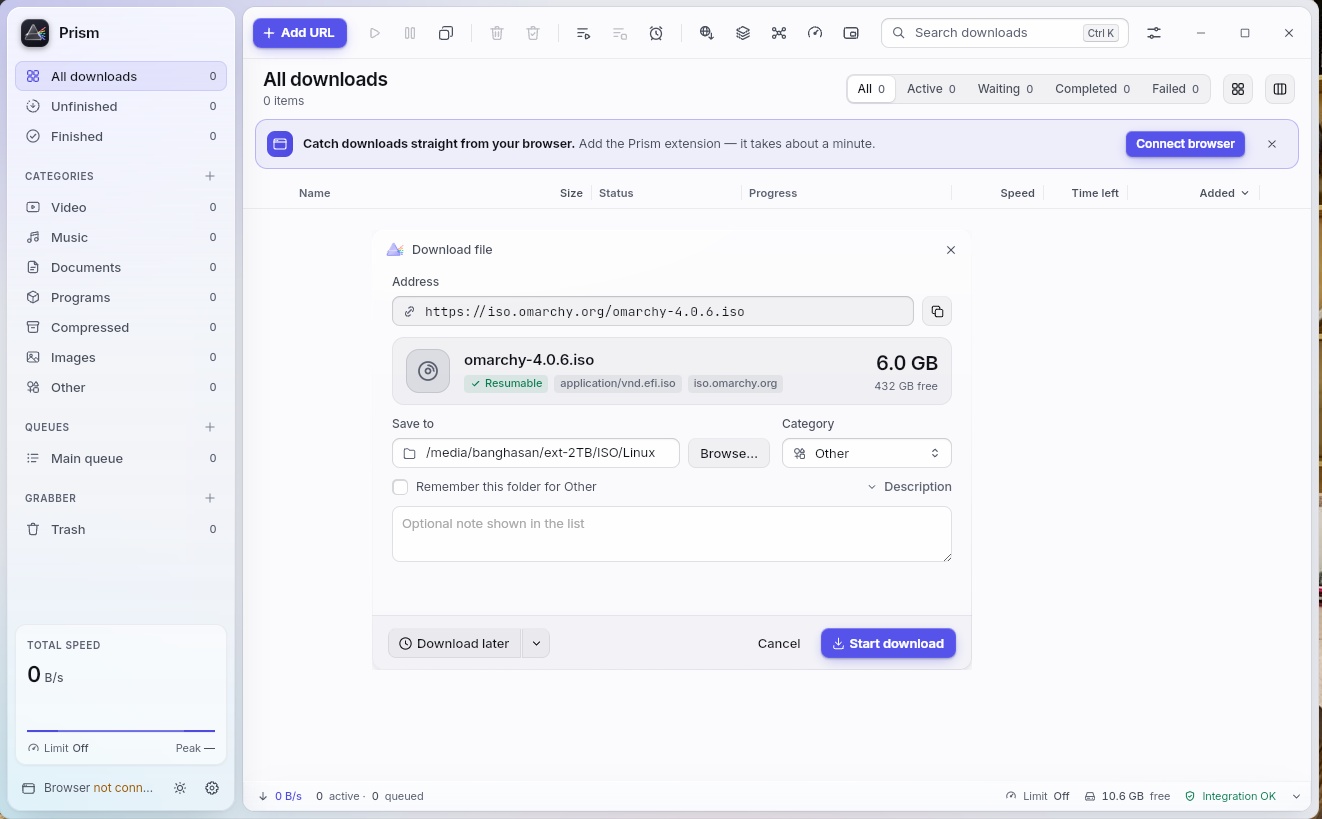
Task: Open the Category dropdown showing Other
Action: pyautogui.click(x=867, y=453)
